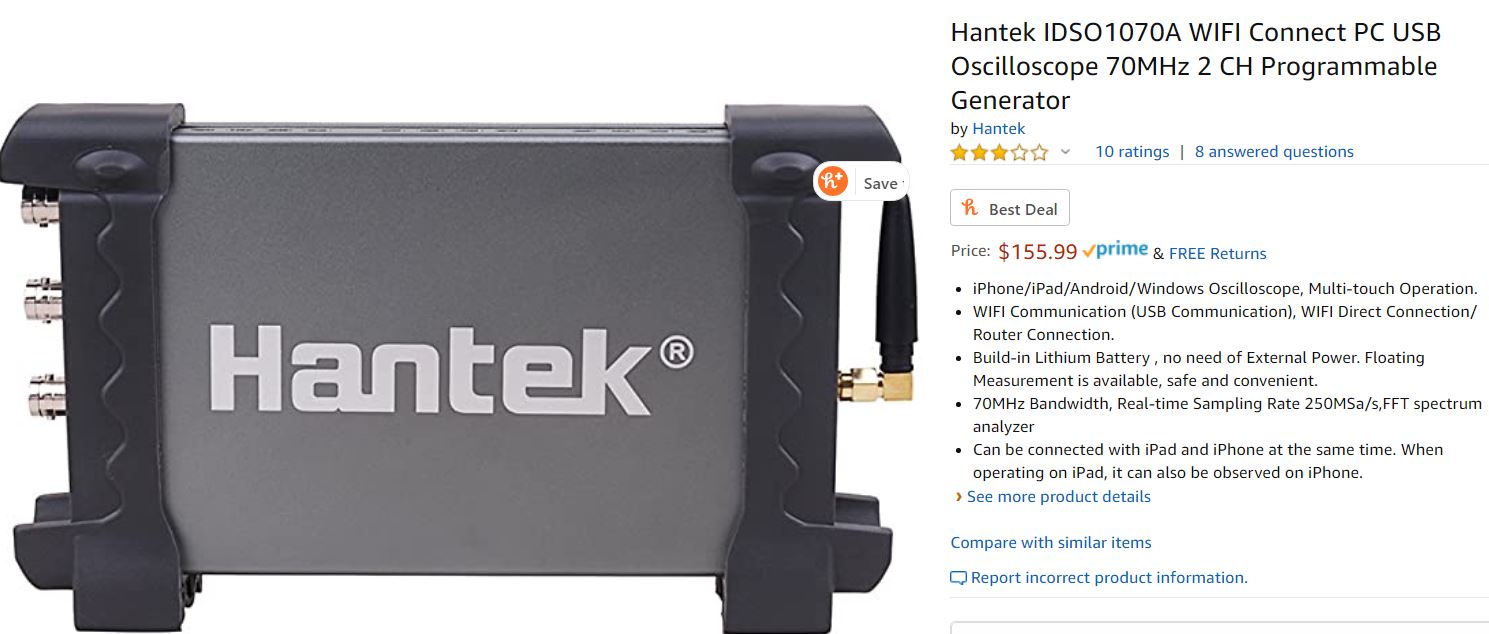
Task: Click the speech bubble report icon
Action: coord(958,578)
